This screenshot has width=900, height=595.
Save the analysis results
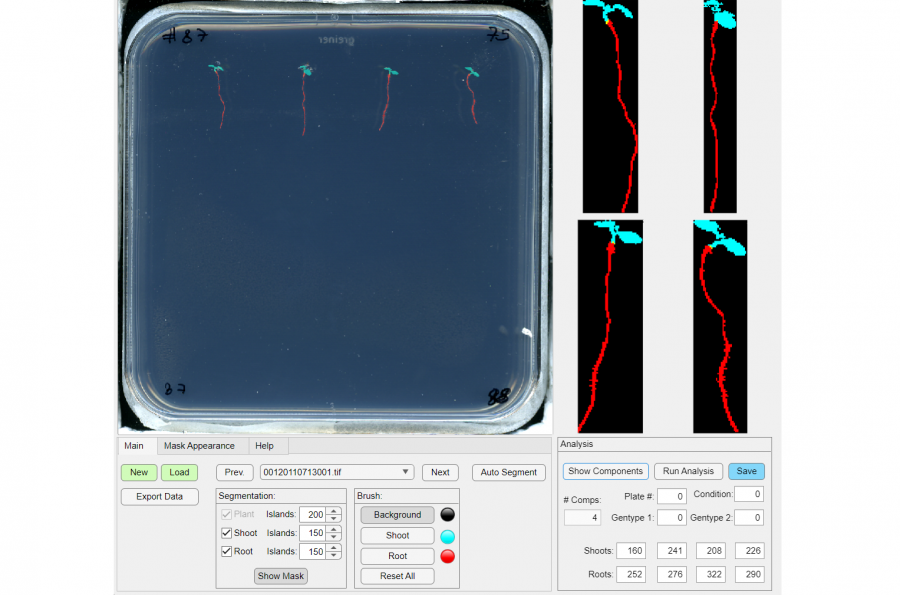[747, 471]
